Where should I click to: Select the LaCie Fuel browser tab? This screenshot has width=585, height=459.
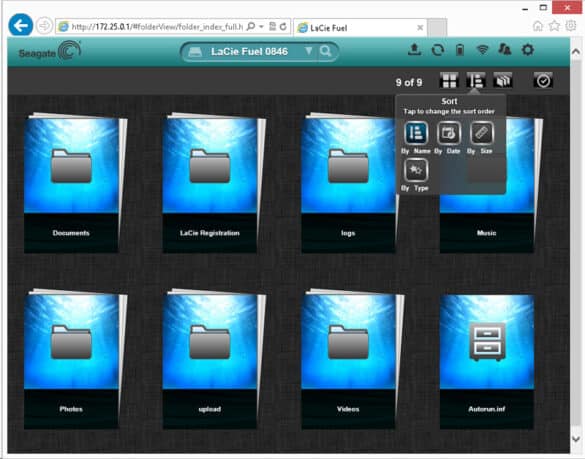(360, 28)
